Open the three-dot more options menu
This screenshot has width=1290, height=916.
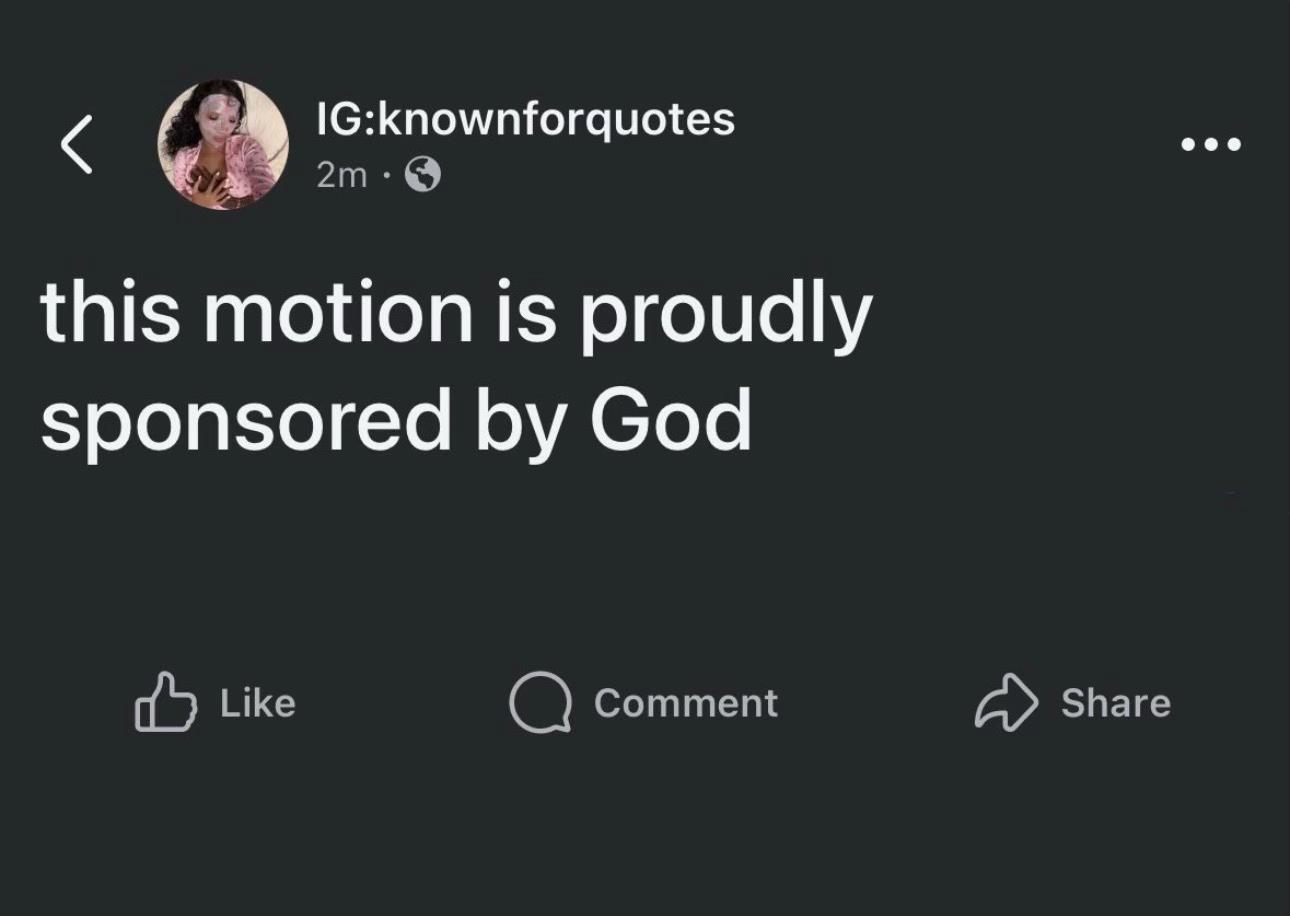click(x=1211, y=145)
